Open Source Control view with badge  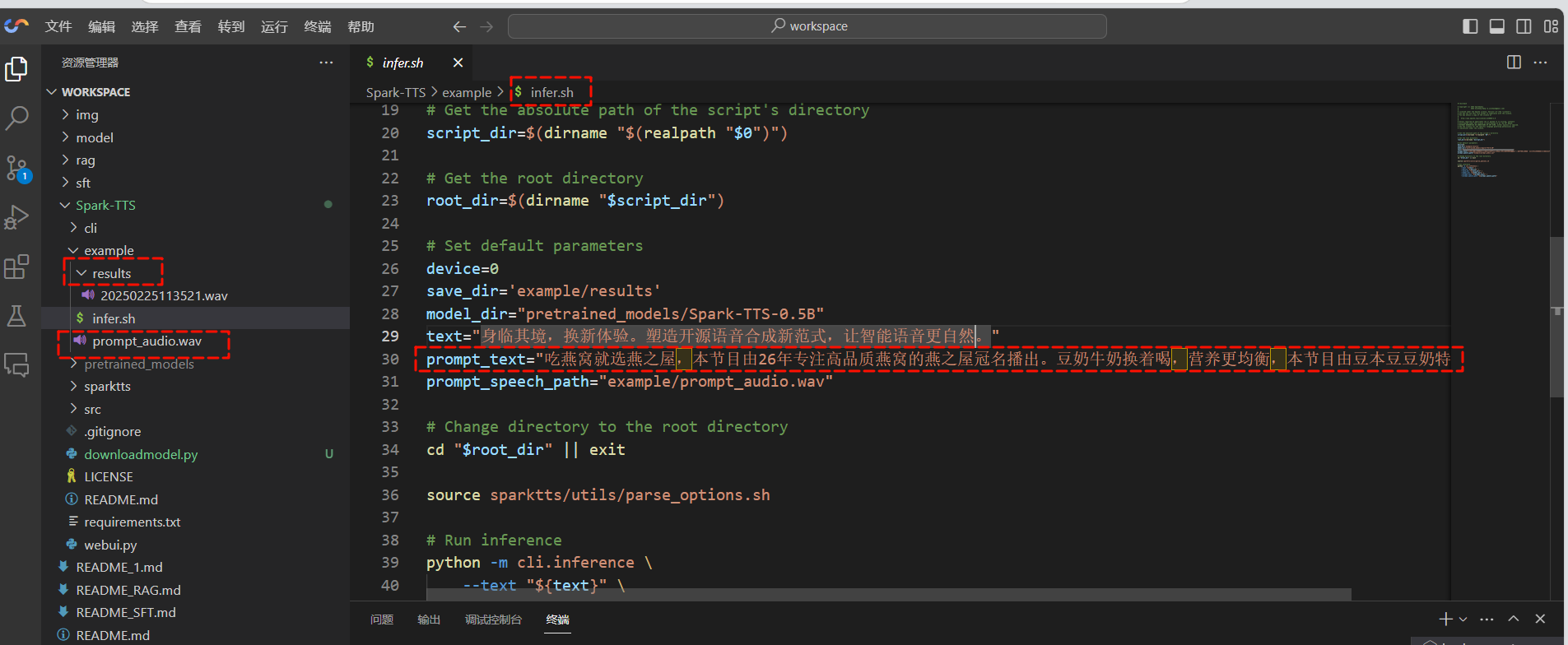(x=16, y=168)
